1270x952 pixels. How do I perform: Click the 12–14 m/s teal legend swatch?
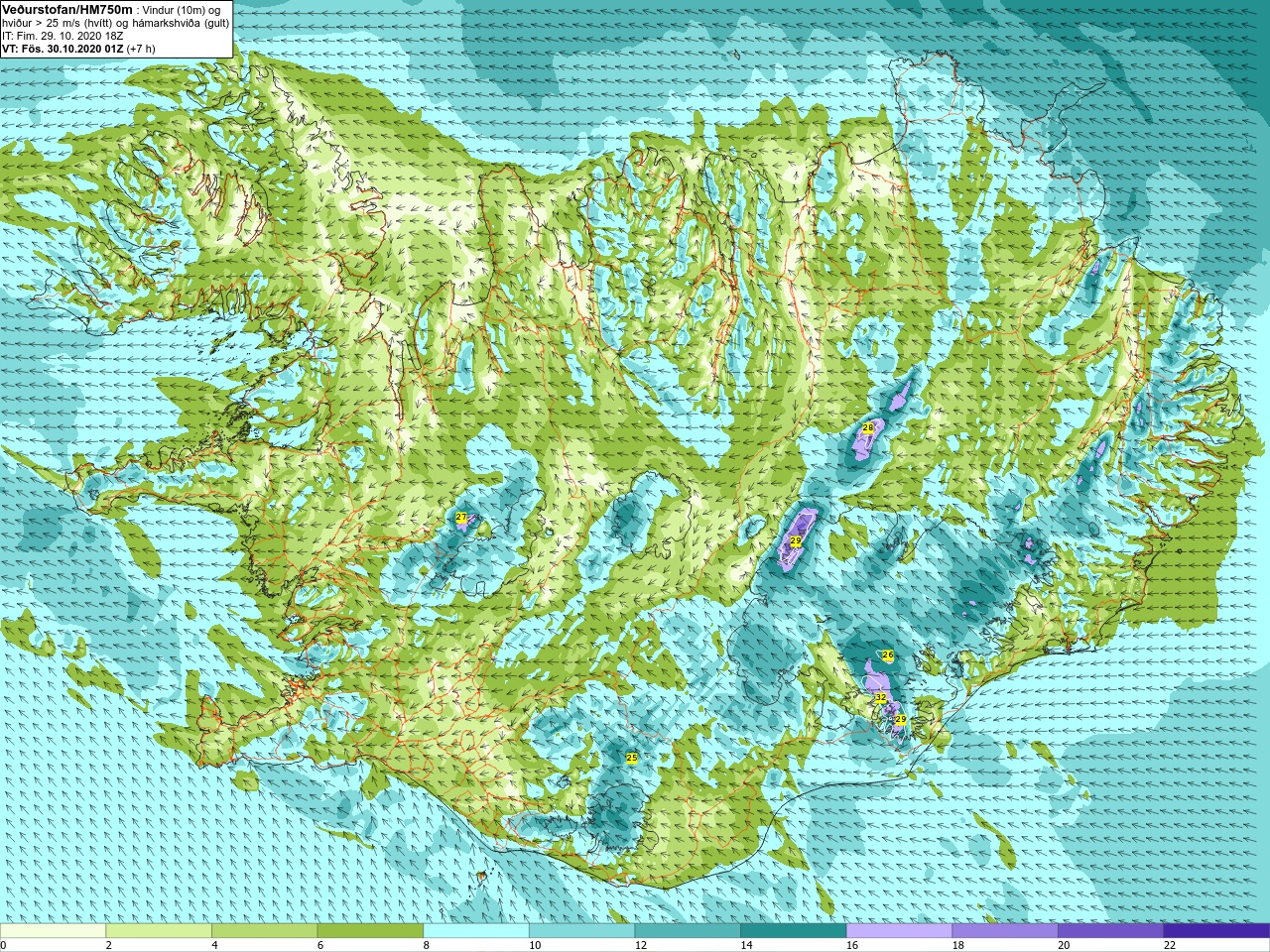point(688,931)
